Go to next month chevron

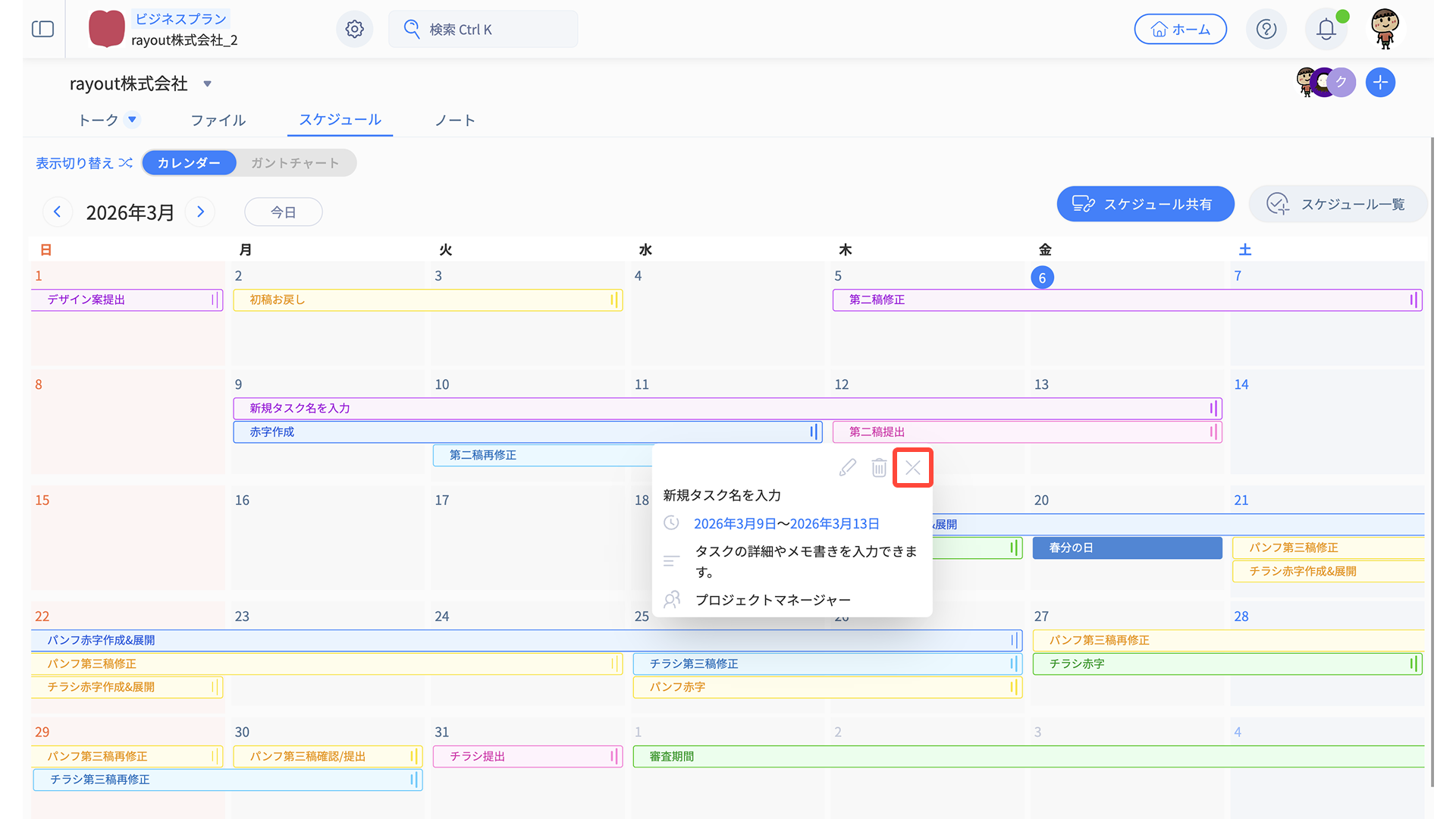click(x=200, y=212)
